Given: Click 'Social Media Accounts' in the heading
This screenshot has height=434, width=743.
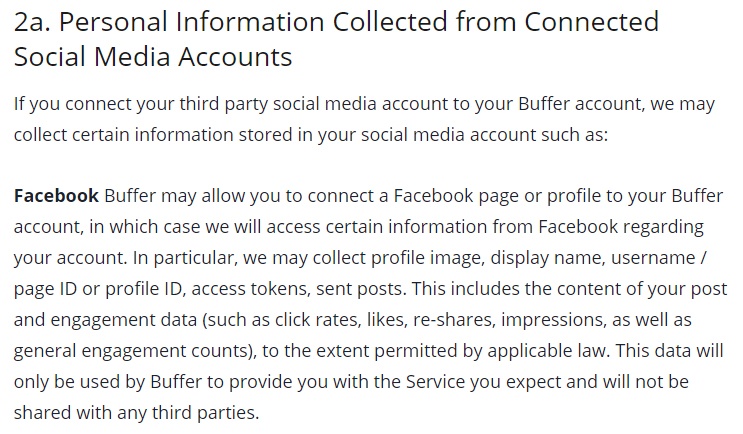Looking at the screenshot, I should 153,57.
